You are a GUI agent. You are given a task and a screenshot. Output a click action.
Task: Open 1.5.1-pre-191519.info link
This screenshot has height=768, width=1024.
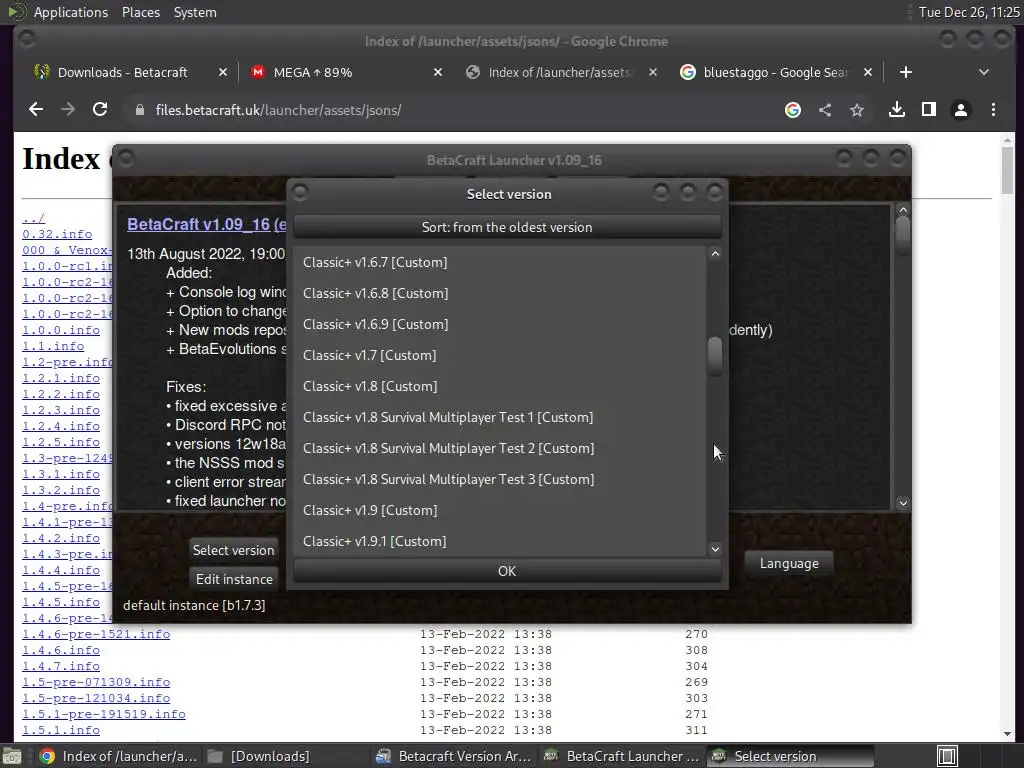pyautogui.click(x=104, y=714)
